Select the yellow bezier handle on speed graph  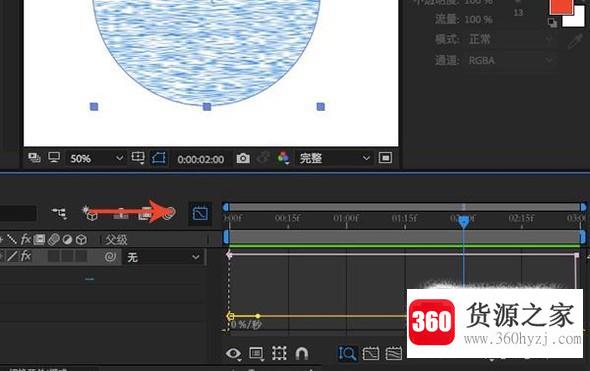point(258,316)
